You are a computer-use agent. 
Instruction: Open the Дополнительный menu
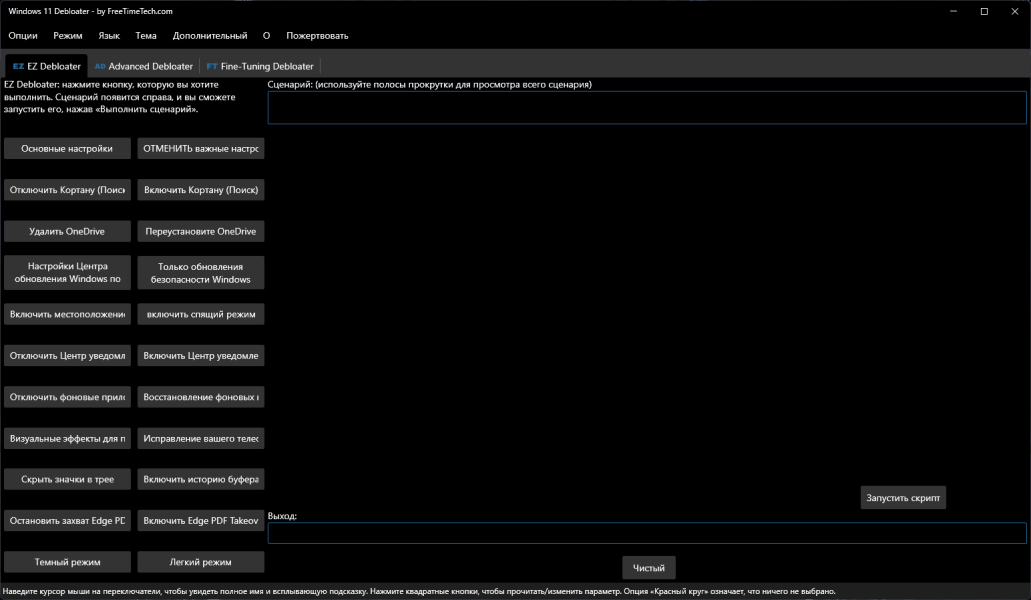210,35
